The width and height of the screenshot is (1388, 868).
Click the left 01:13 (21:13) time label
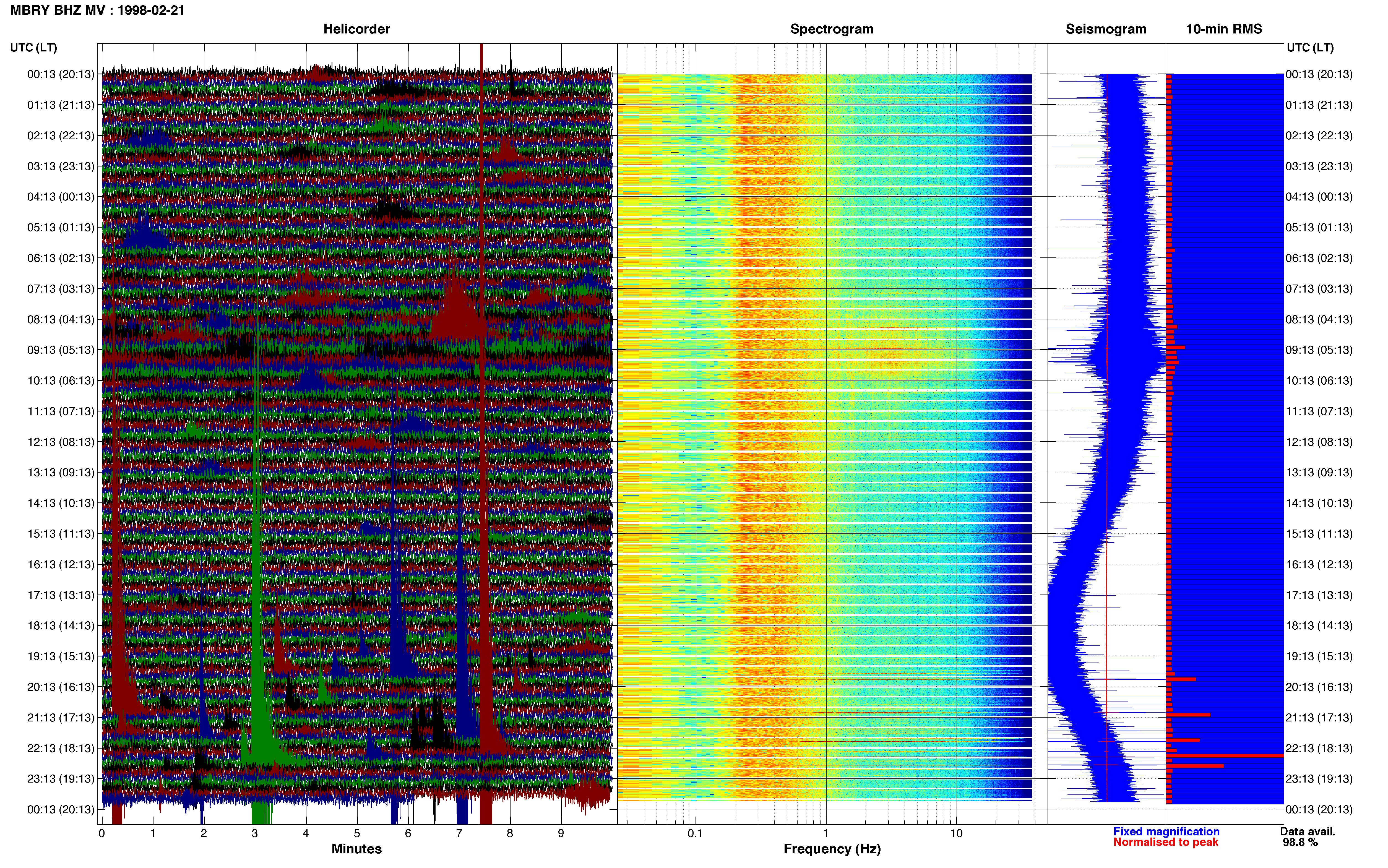(x=61, y=105)
